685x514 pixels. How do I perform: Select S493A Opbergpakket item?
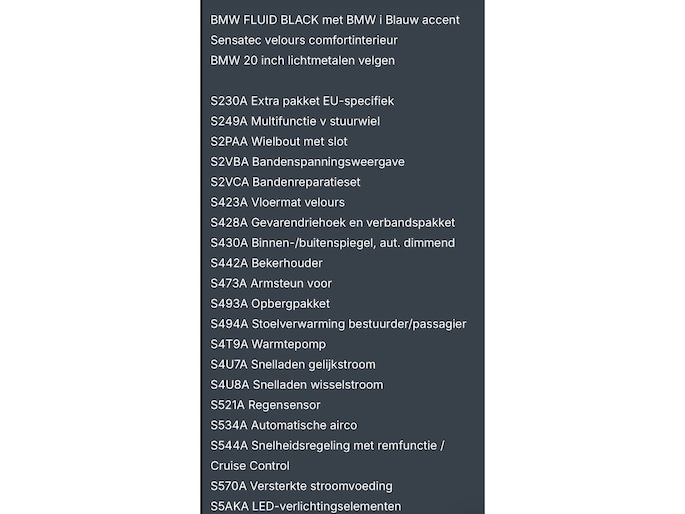point(270,304)
